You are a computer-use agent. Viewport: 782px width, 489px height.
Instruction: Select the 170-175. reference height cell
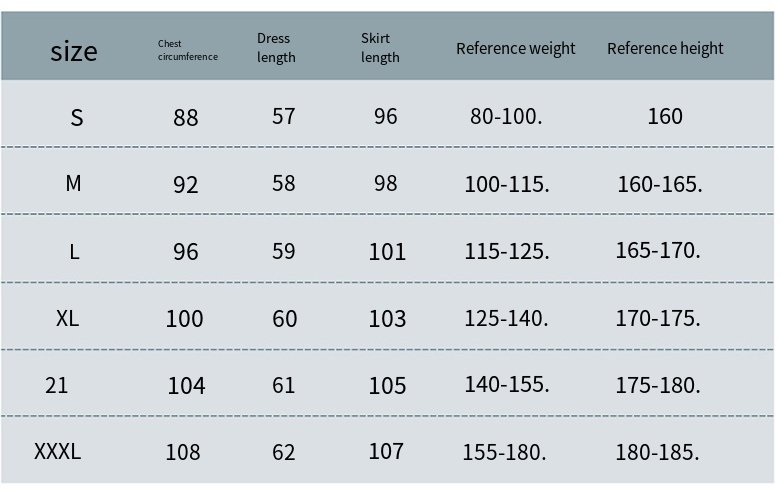pyautogui.click(x=659, y=318)
